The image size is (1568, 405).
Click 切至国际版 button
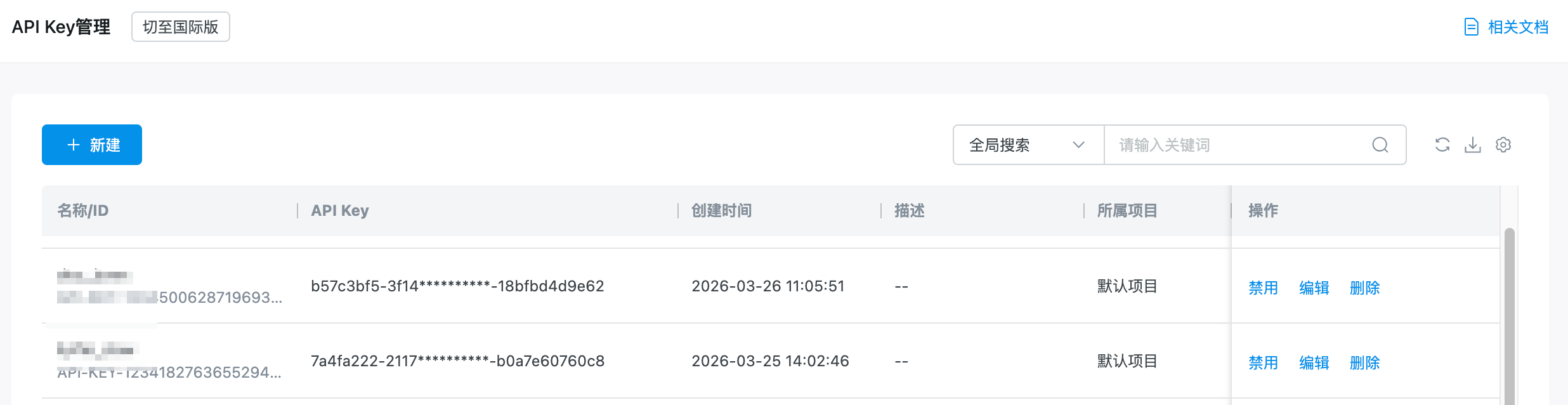click(181, 27)
